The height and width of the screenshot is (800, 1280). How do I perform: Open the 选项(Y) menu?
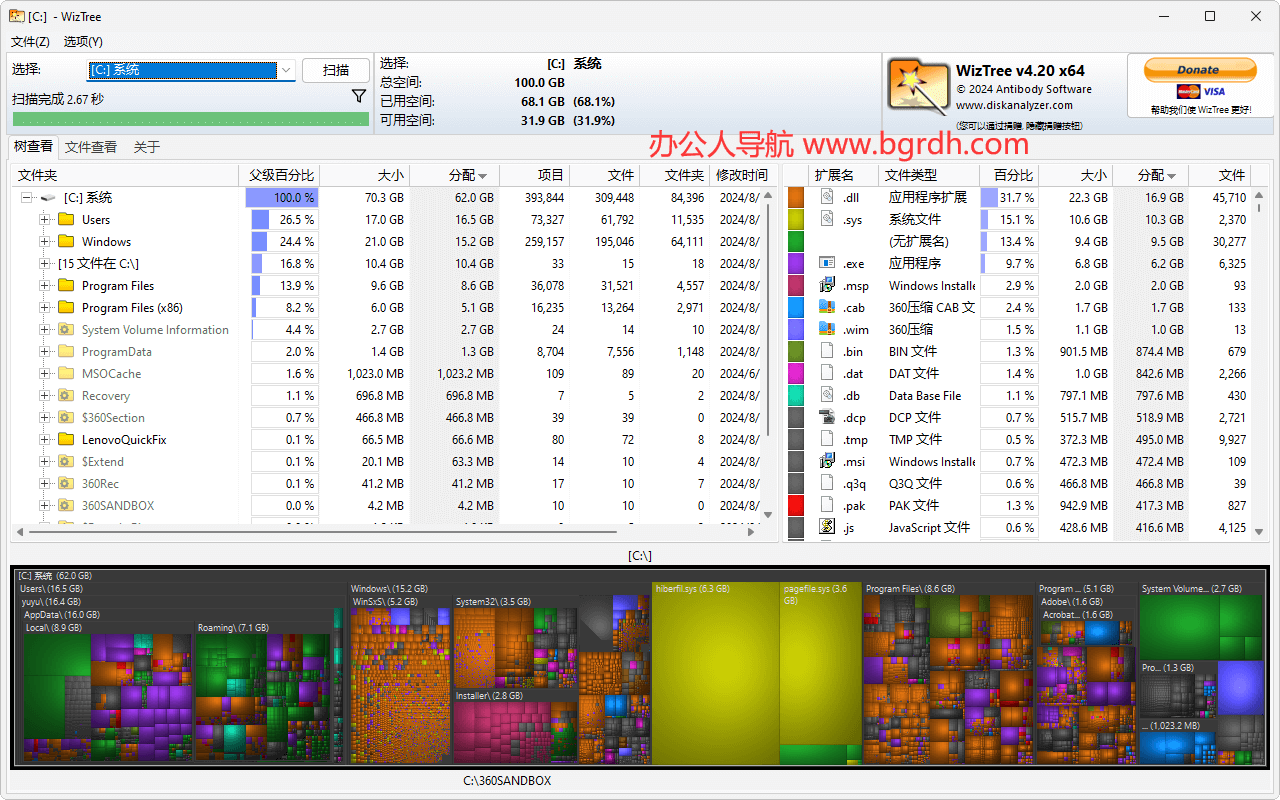83,42
